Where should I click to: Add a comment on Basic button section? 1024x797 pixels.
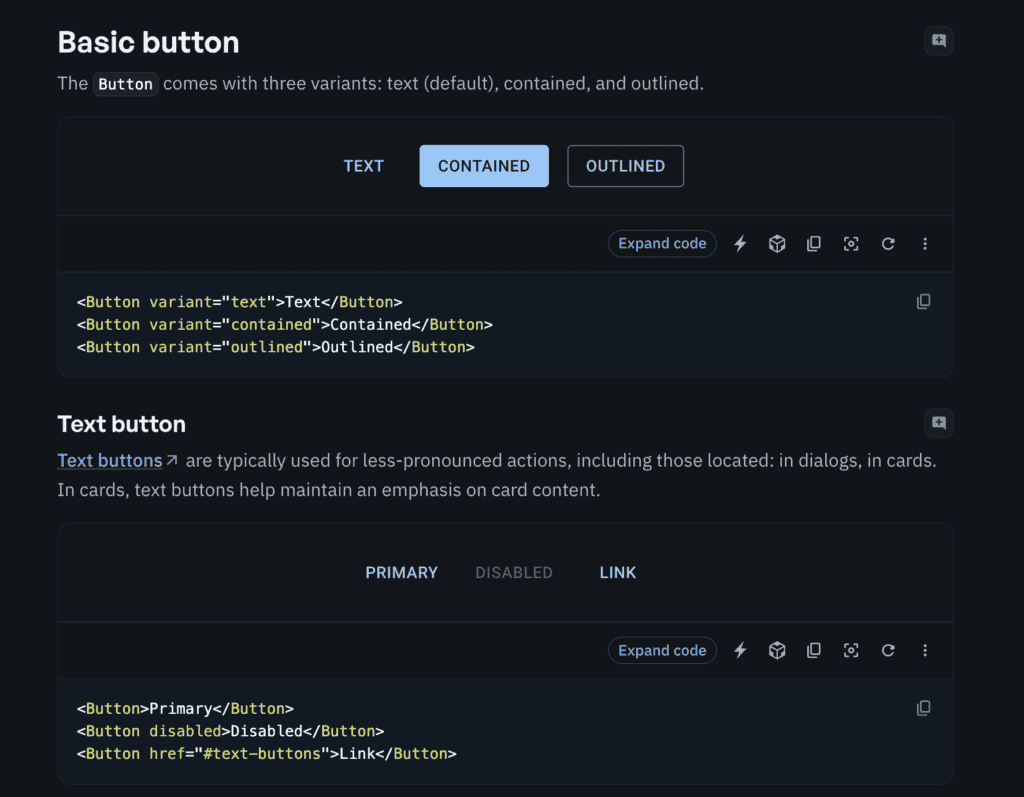(938, 40)
